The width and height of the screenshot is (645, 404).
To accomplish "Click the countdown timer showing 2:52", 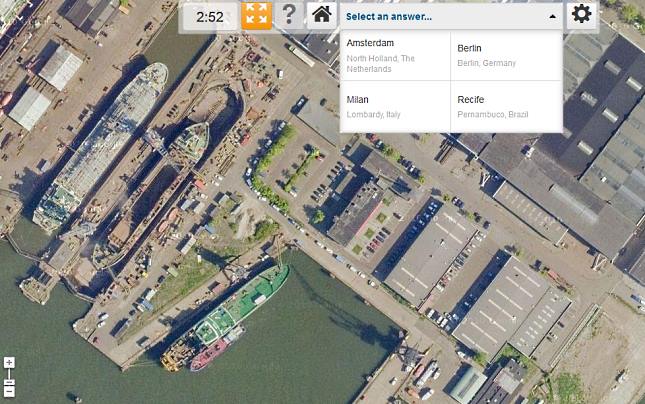I will click(x=210, y=16).
